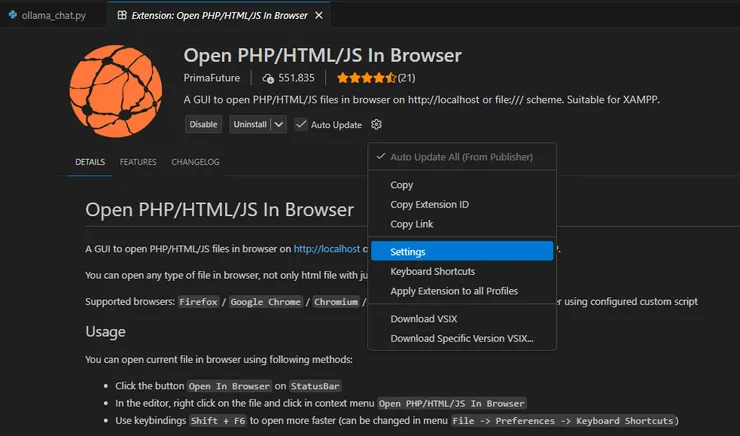Choose Copy from the context menu
740x436 pixels.
click(462, 185)
